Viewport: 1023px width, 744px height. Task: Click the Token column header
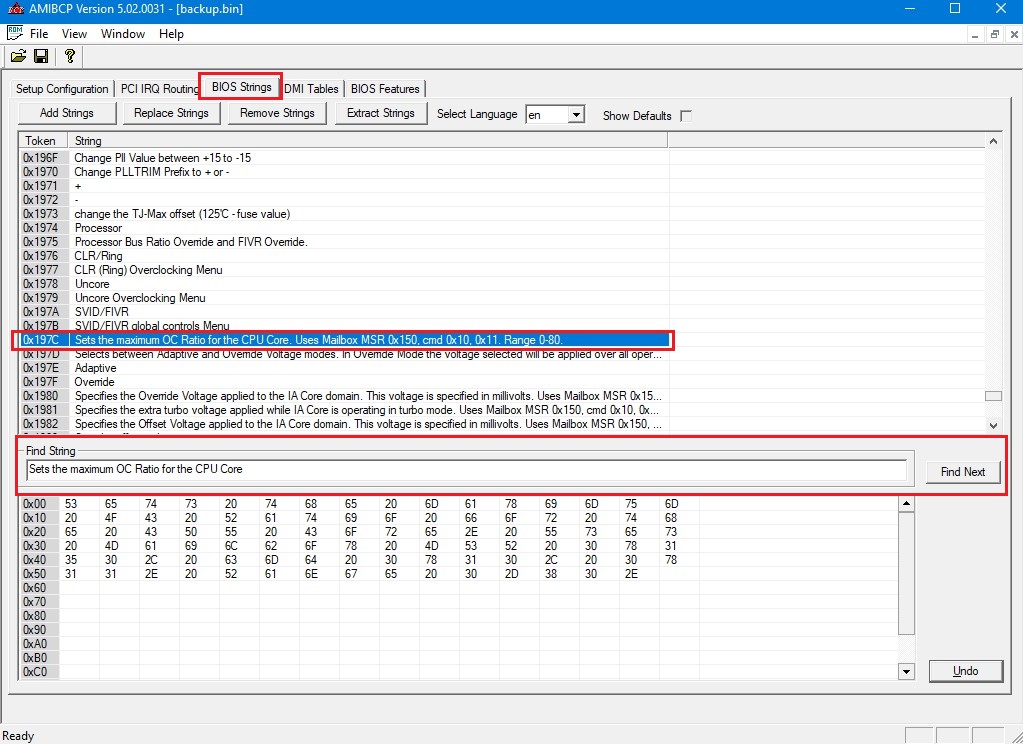44,140
